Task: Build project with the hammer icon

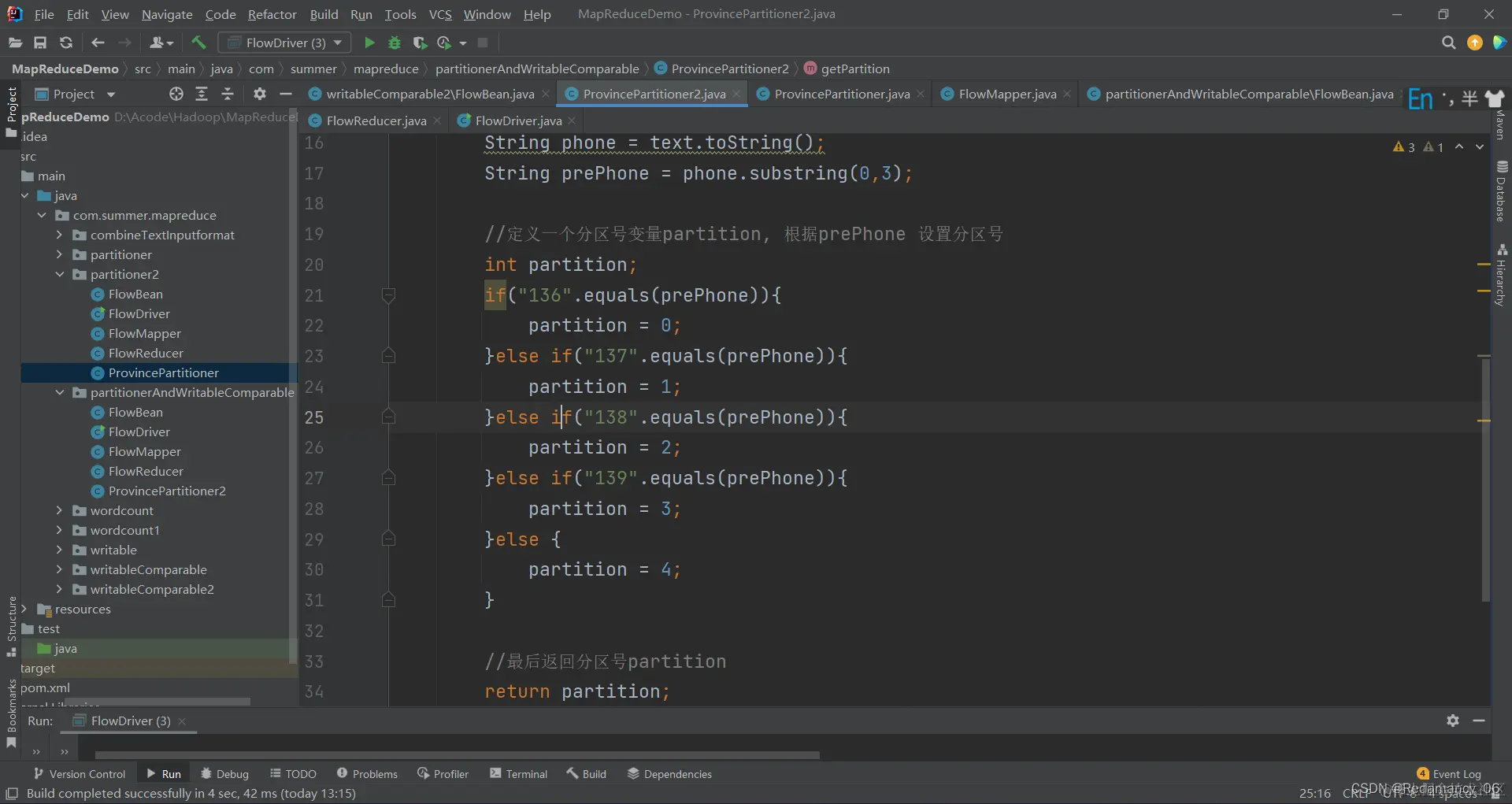Action: (x=198, y=43)
